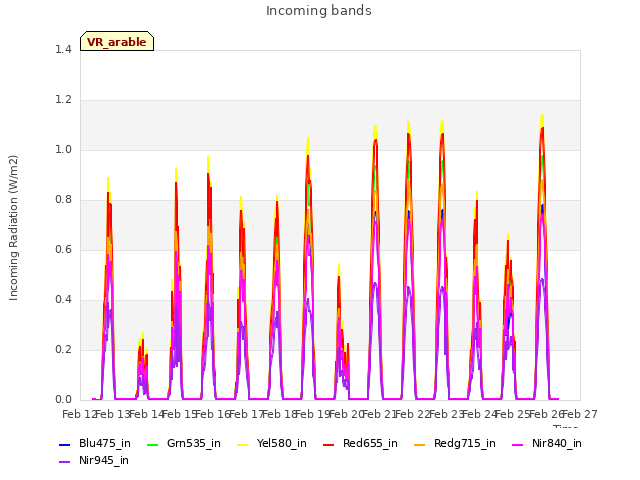Click the green Grn535_in legend color marker
The image size is (640, 480).
[153, 444]
